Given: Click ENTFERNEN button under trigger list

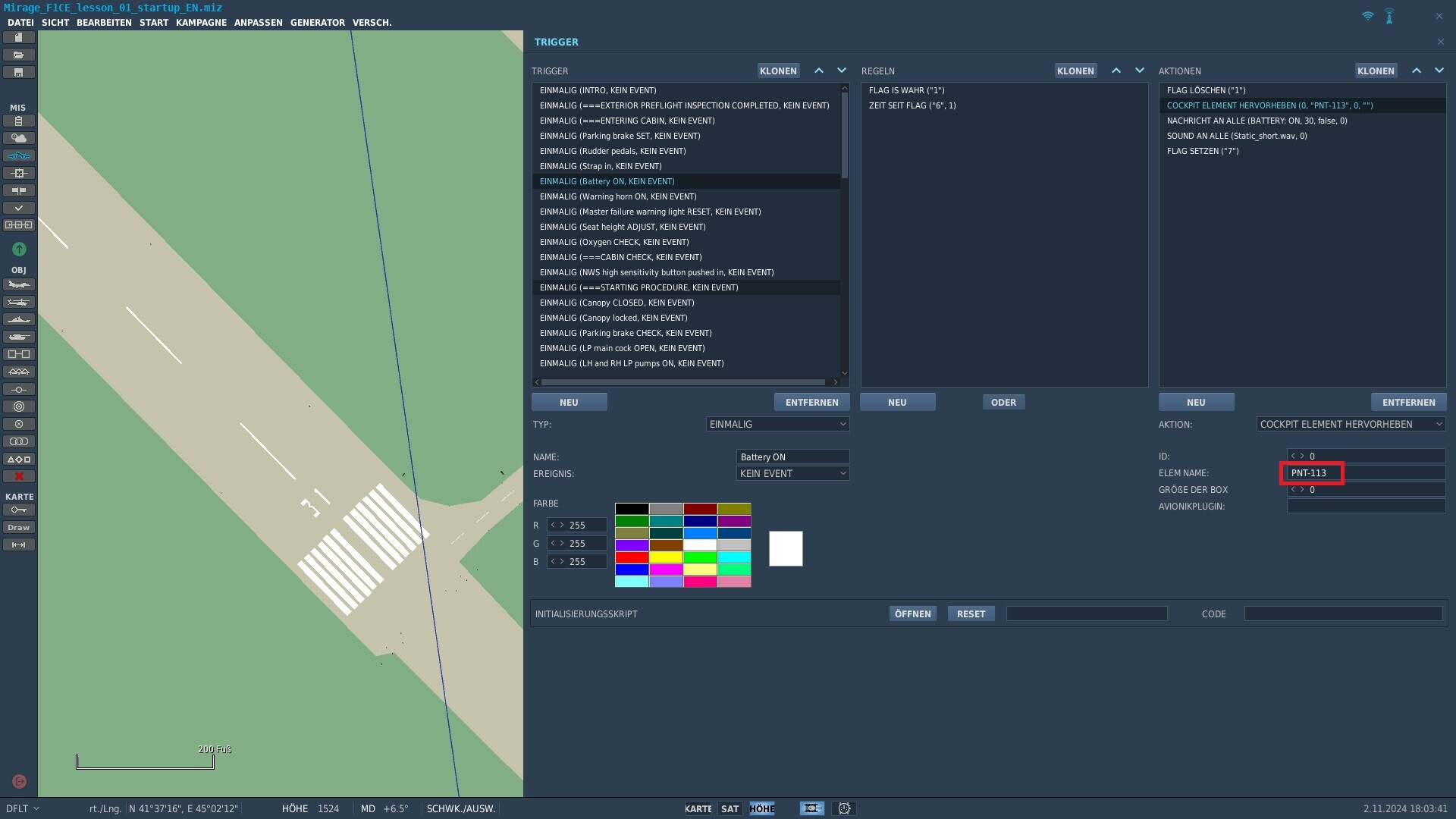Looking at the screenshot, I should coord(811,403).
